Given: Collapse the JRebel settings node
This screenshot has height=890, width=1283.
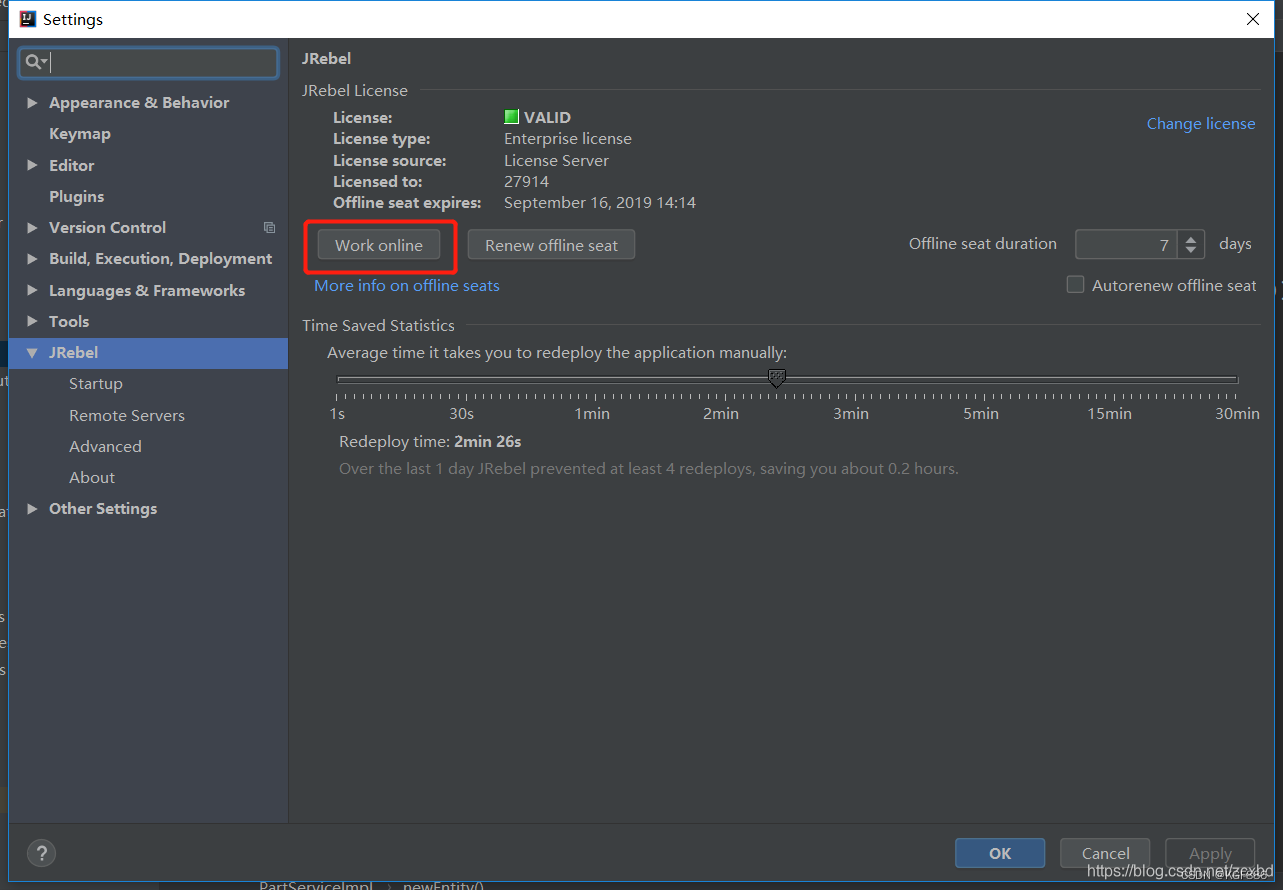Looking at the screenshot, I should pos(33,353).
